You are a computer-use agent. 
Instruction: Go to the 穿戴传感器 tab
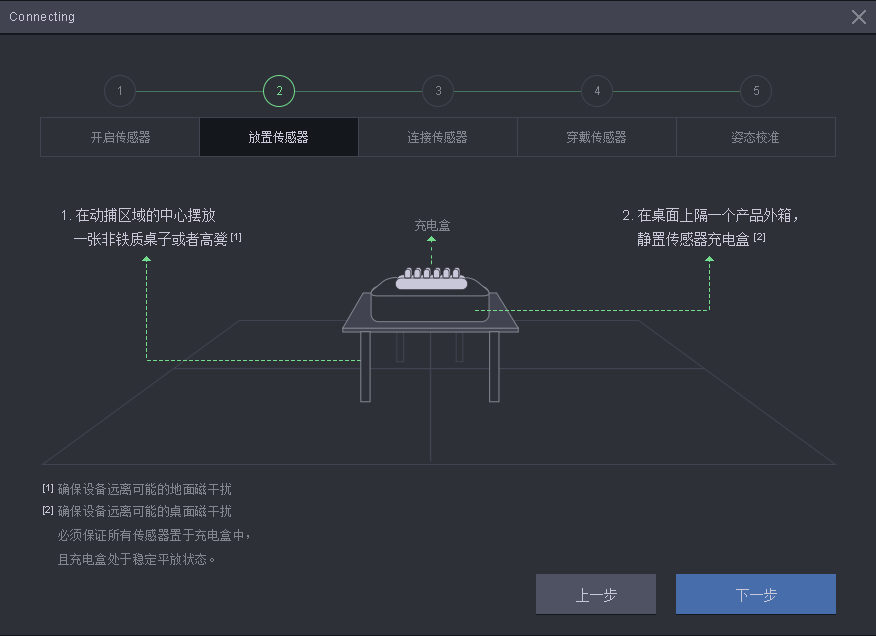[597, 137]
